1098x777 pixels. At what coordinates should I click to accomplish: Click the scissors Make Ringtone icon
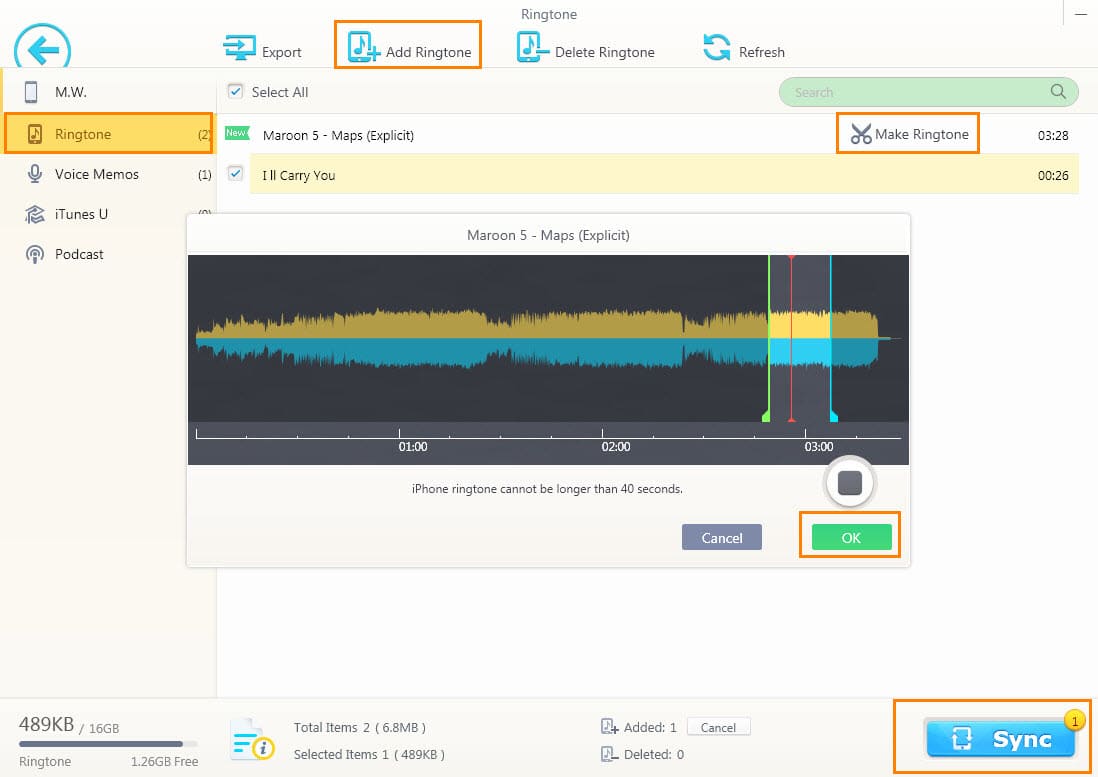[860, 134]
